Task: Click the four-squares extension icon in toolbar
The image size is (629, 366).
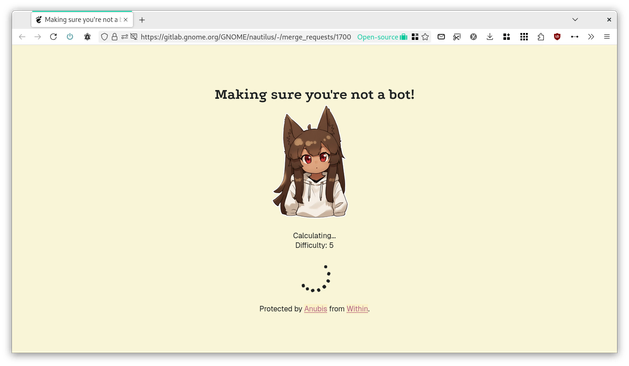Action: 507,37
